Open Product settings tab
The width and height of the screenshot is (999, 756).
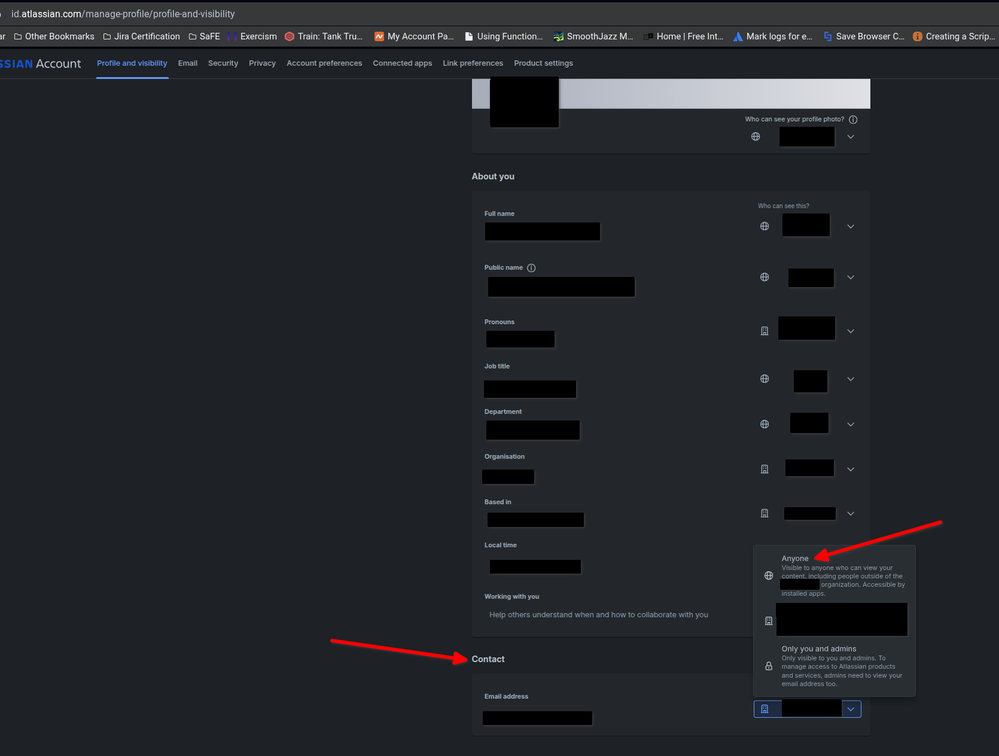(x=543, y=63)
